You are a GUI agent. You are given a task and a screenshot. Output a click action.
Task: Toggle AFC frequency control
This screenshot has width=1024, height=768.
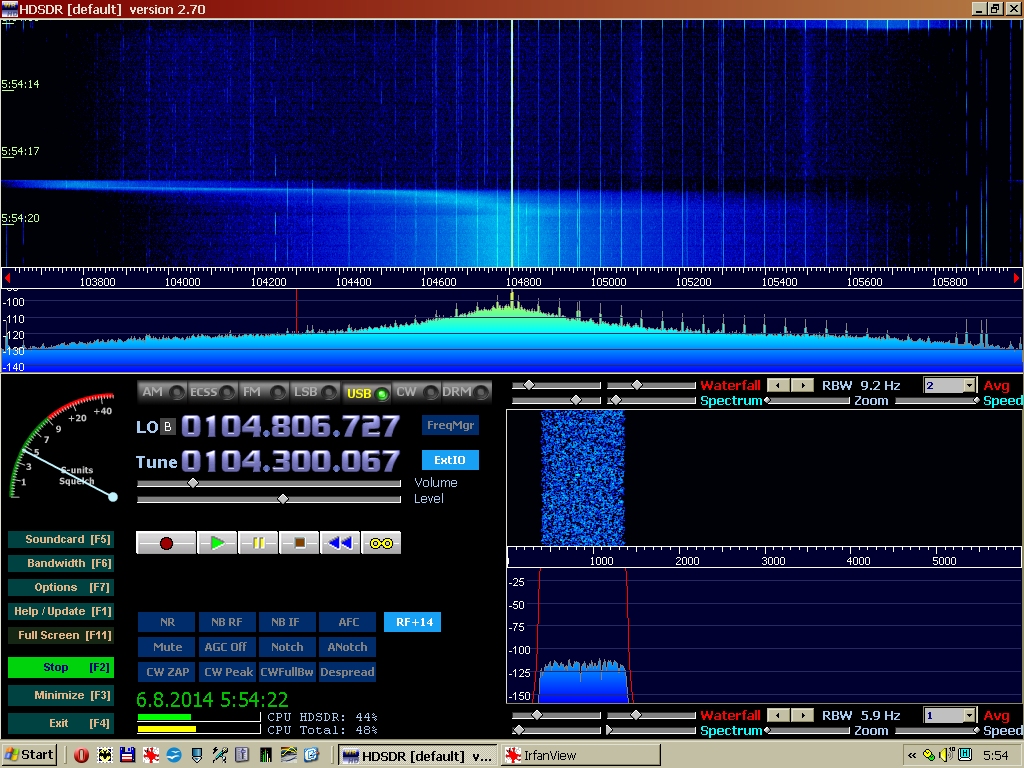point(348,622)
